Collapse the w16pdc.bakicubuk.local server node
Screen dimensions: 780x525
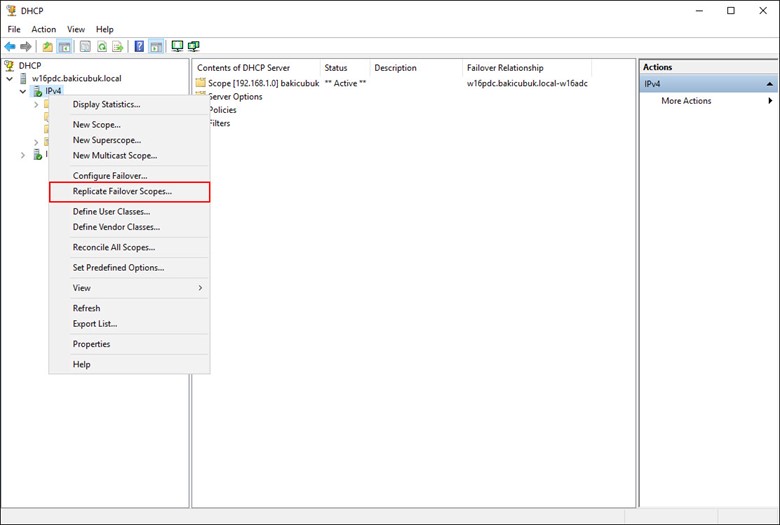pyautogui.click(x=10, y=78)
